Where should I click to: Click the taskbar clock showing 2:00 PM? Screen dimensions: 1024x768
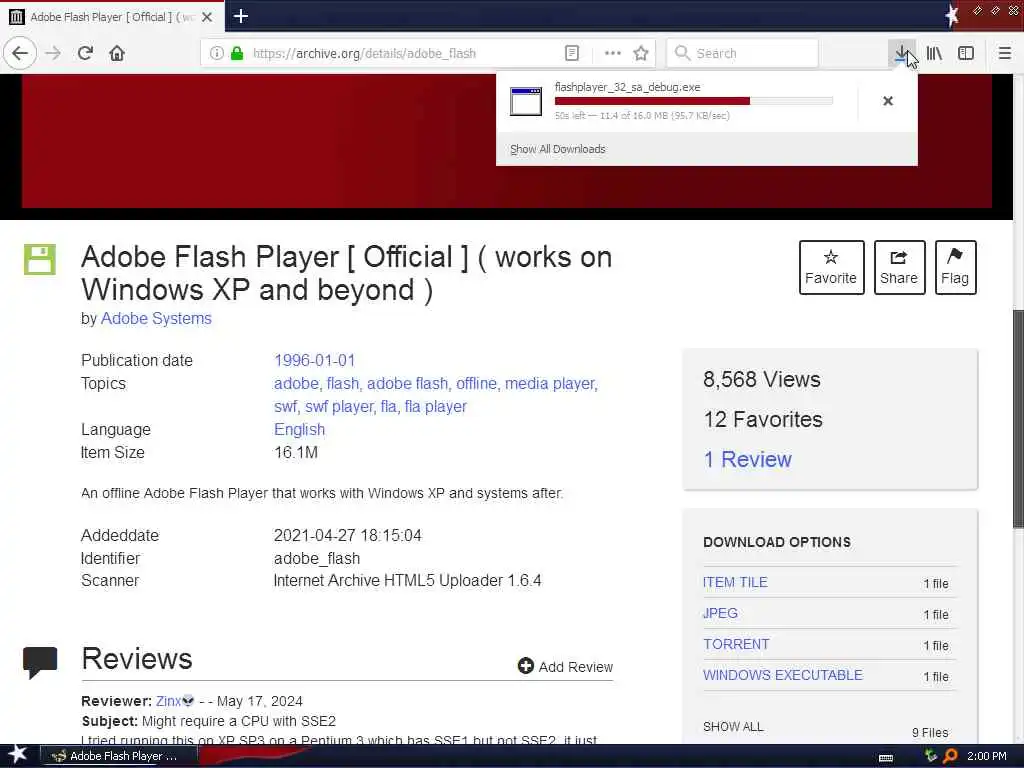pos(987,756)
